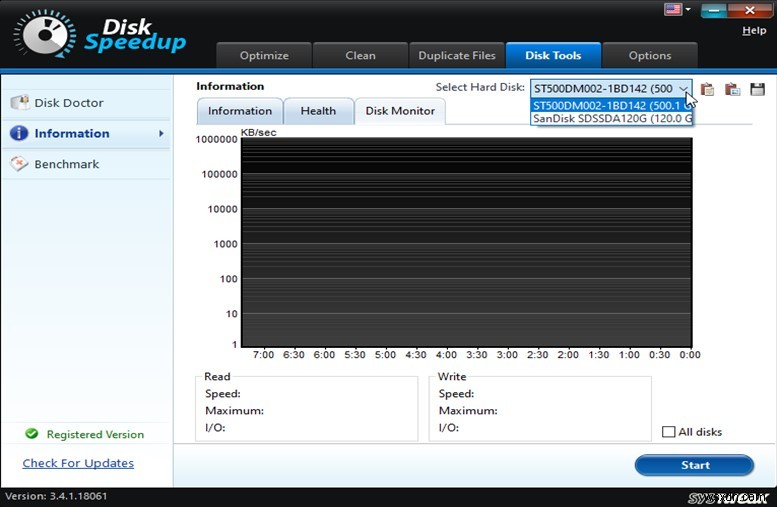Select the Disk Monitor sub-tab
The height and width of the screenshot is (507, 777).
[400, 111]
